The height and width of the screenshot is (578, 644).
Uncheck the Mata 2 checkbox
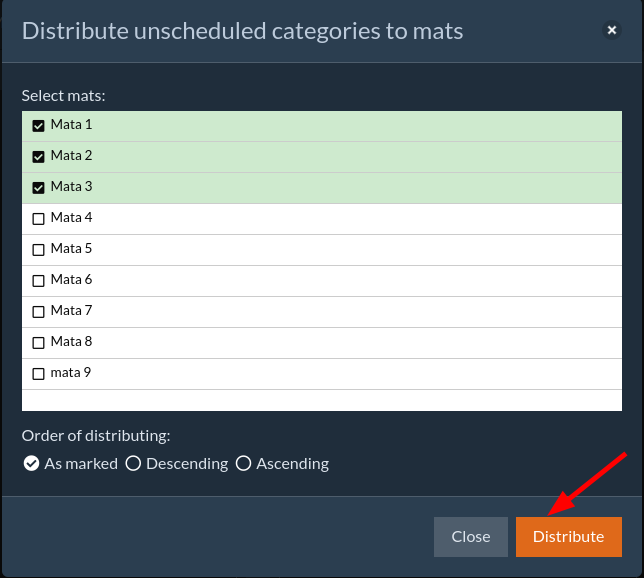coord(39,157)
